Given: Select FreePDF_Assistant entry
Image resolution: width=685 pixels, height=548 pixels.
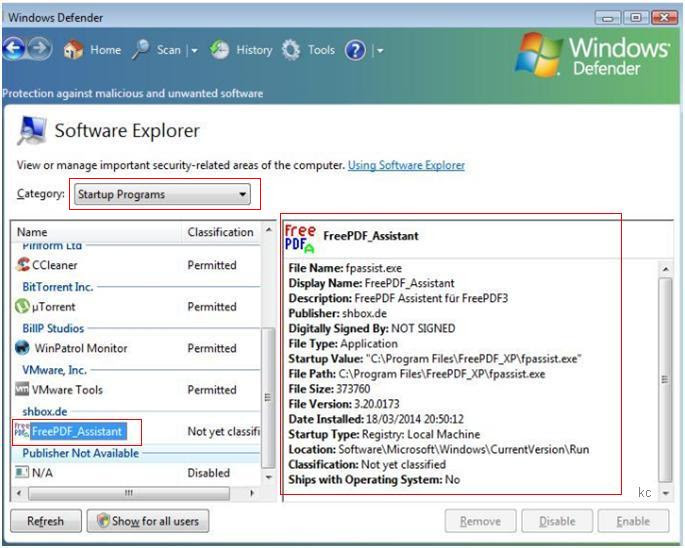Looking at the screenshot, I should [x=79, y=431].
